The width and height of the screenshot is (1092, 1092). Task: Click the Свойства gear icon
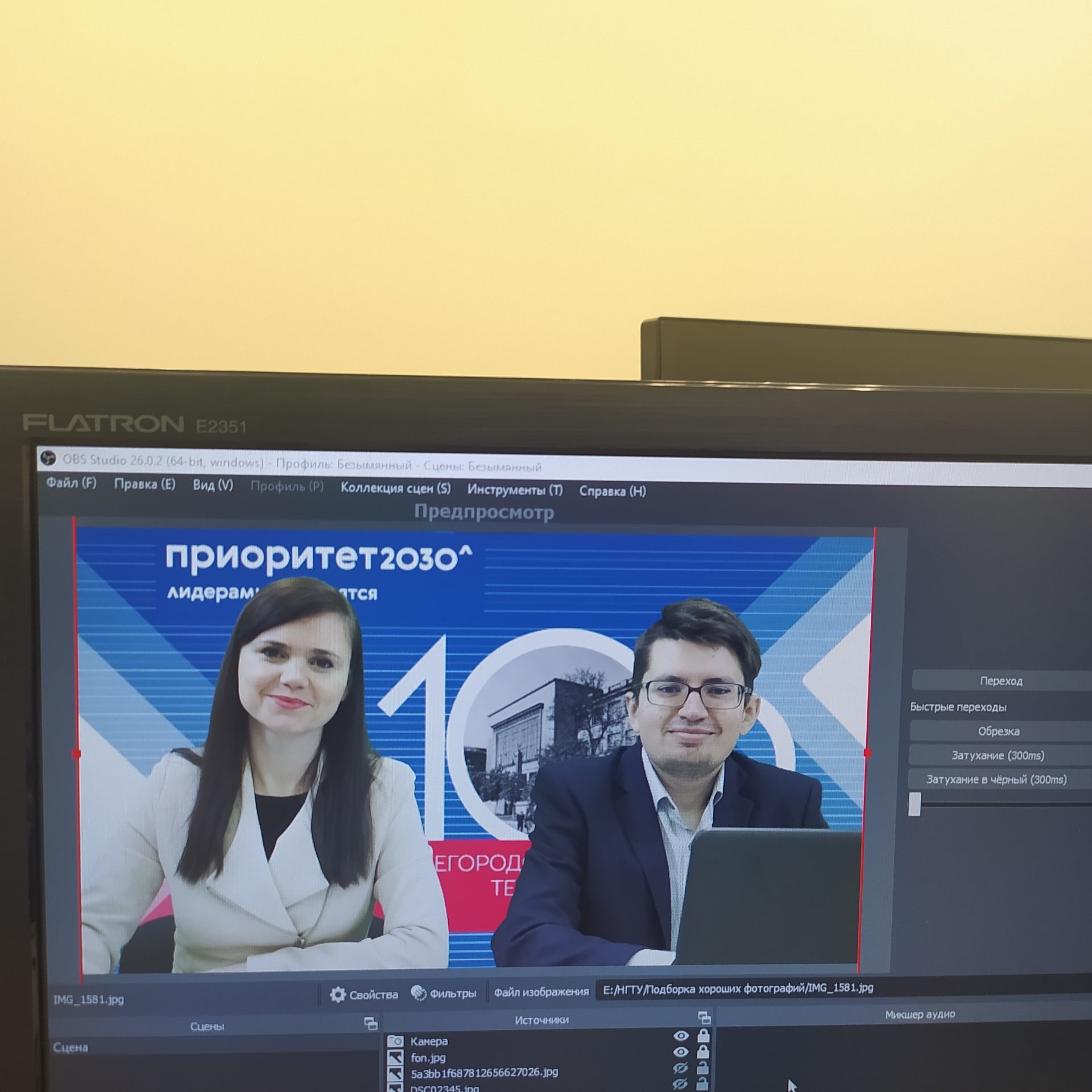(x=338, y=994)
